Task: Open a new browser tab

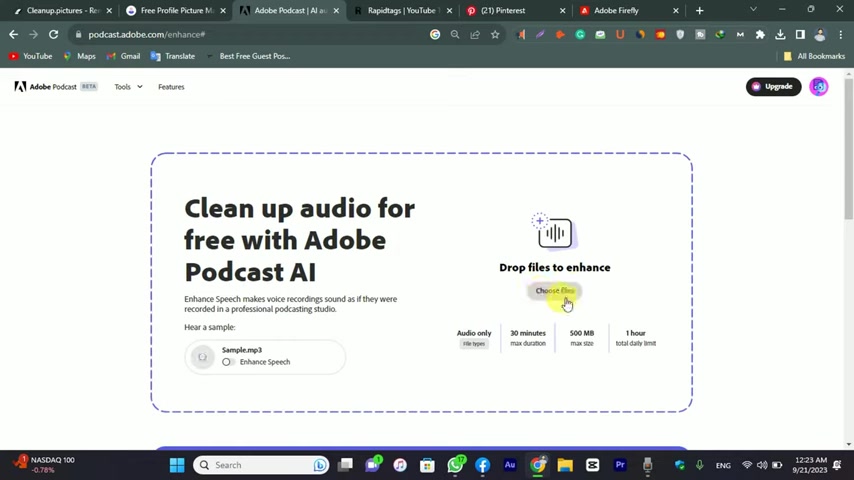Action: pyautogui.click(x=699, y=10)
